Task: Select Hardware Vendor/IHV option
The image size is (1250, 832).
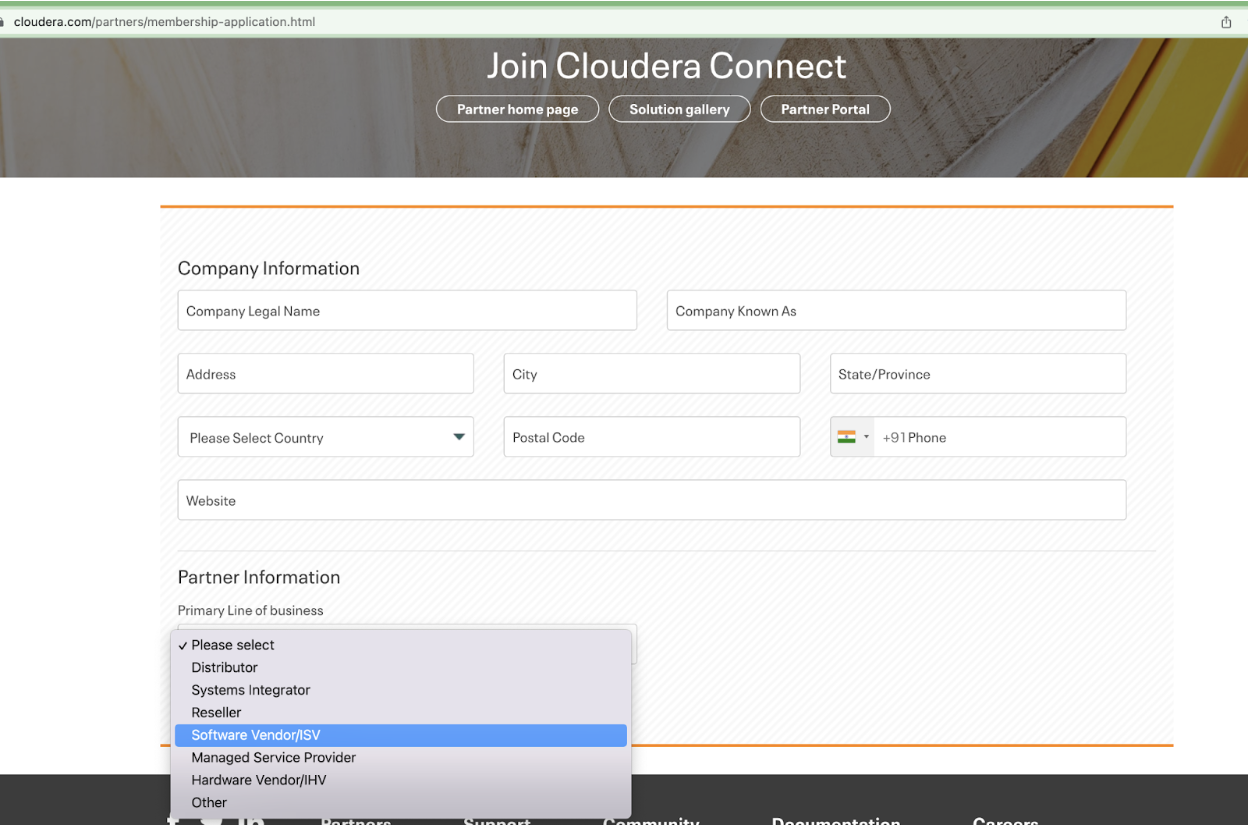Action: pyautogui.click(x=401, y=780)
